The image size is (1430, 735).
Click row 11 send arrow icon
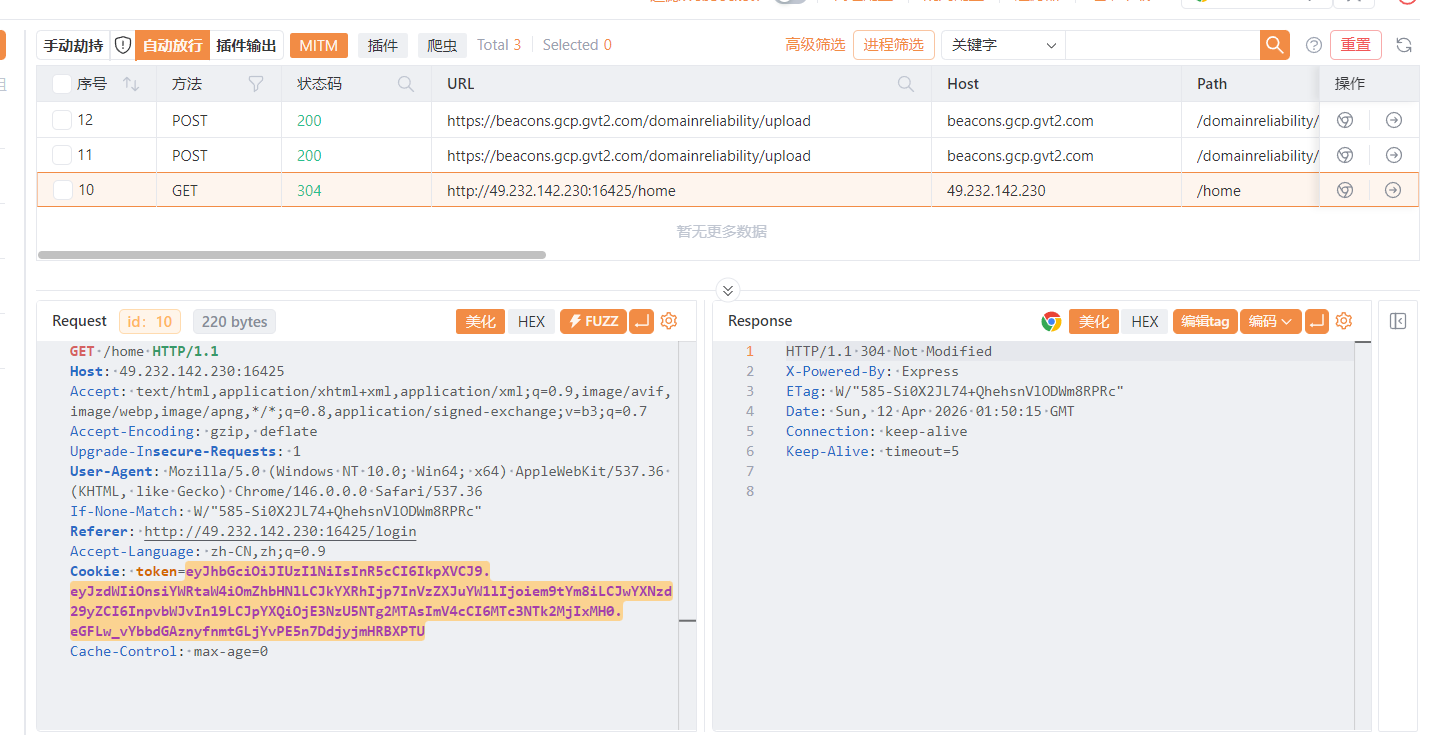coord(1393,155)
